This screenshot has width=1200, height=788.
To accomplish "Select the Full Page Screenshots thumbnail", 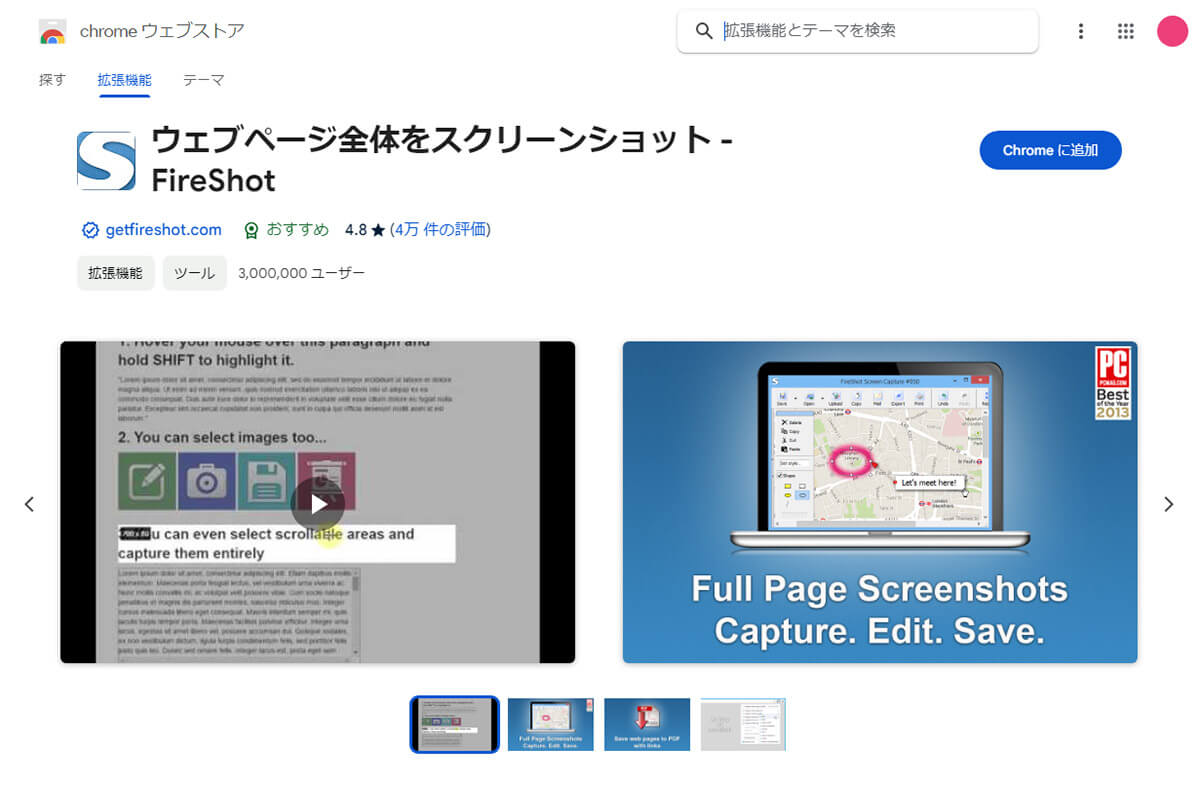I will [x=551, y=724].
